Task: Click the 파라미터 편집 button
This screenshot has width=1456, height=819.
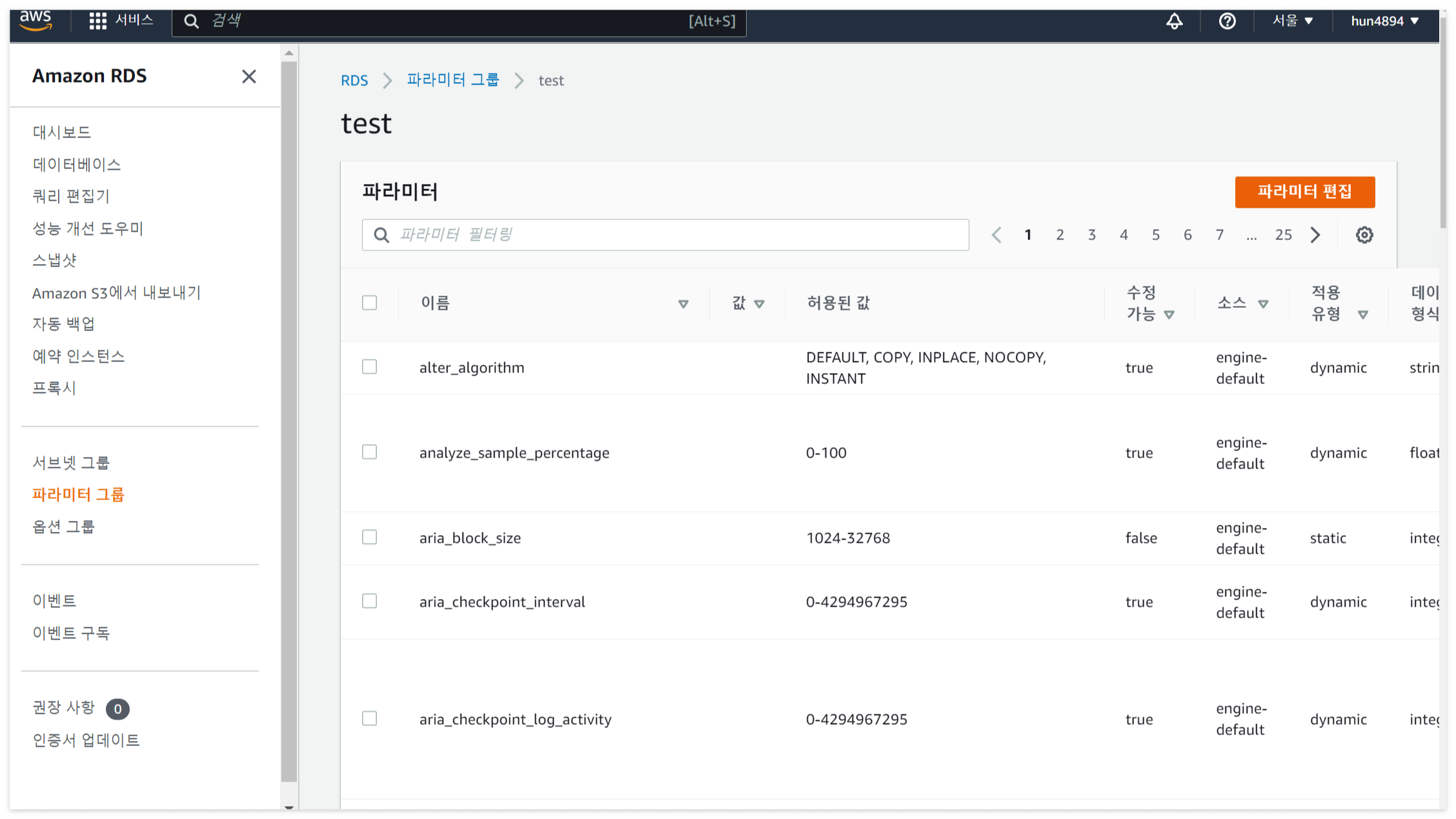Action: click(1304, 192)
